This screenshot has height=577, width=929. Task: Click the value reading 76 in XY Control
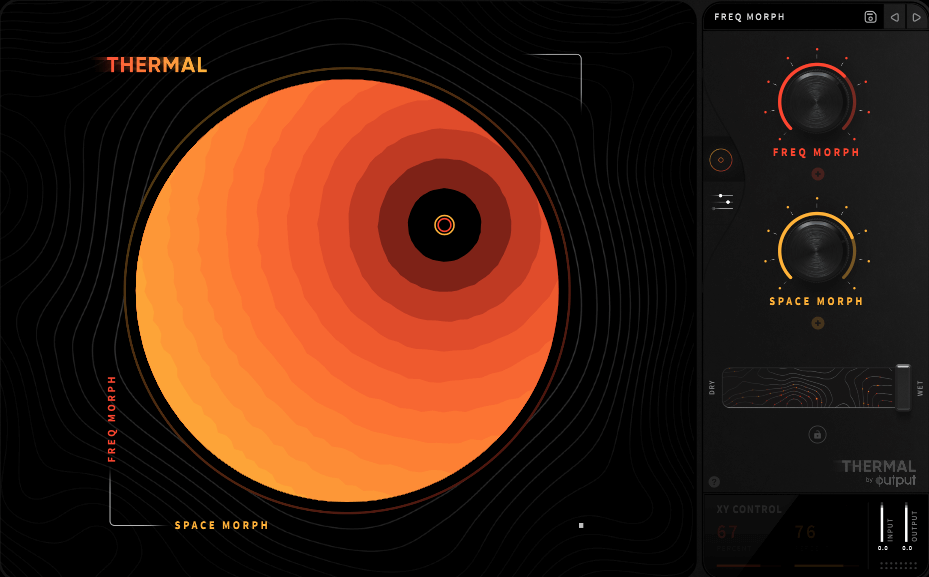(x=805, y=531)
